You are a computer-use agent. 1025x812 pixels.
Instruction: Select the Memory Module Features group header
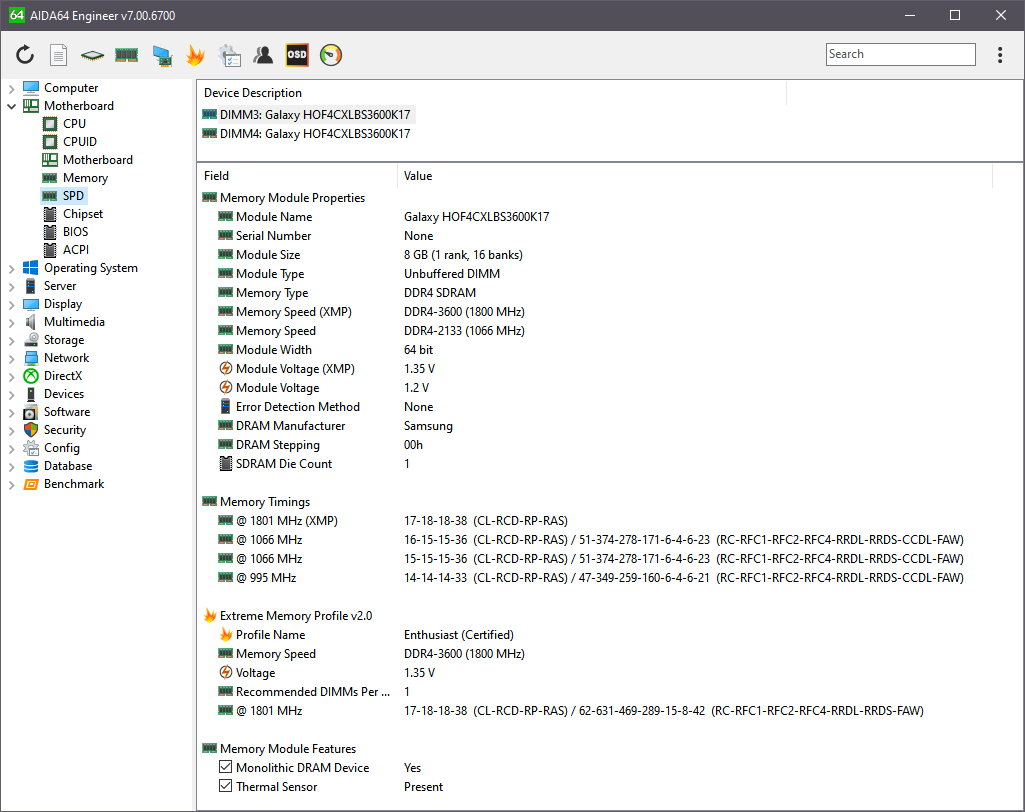[x=288, y=749]
